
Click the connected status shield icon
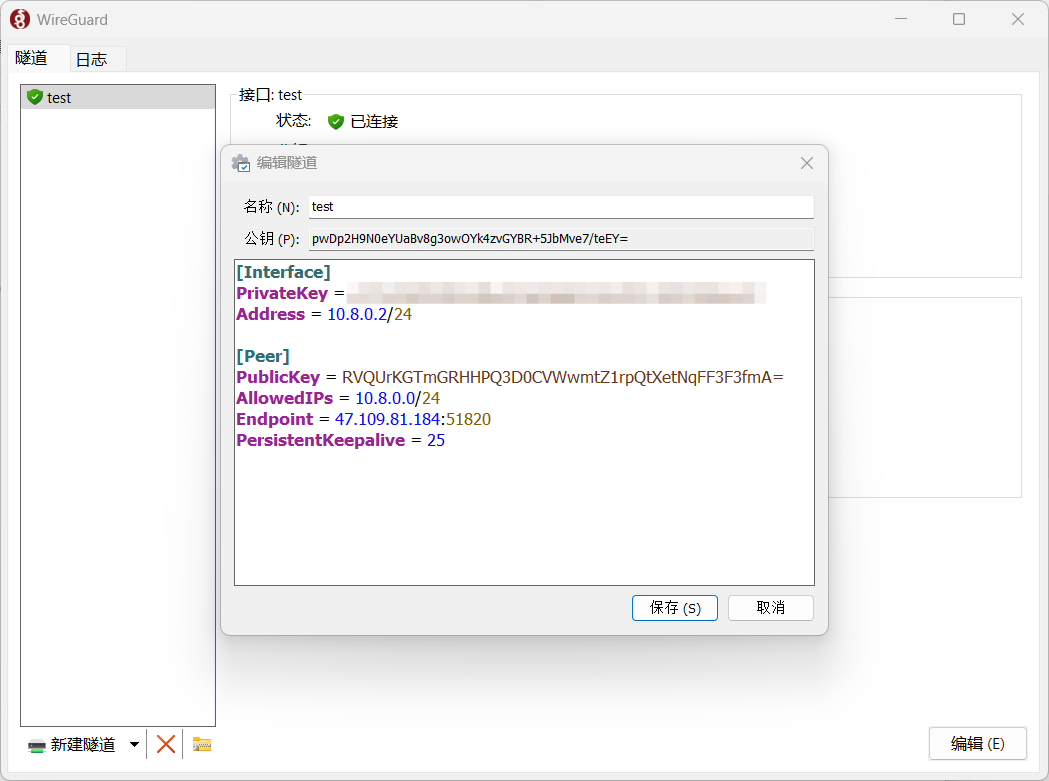[336, 122]
